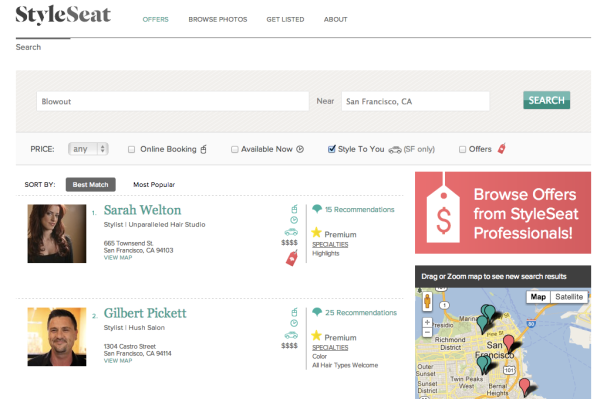Click the price tag icon on the offers banner

(x=443, y=215)
